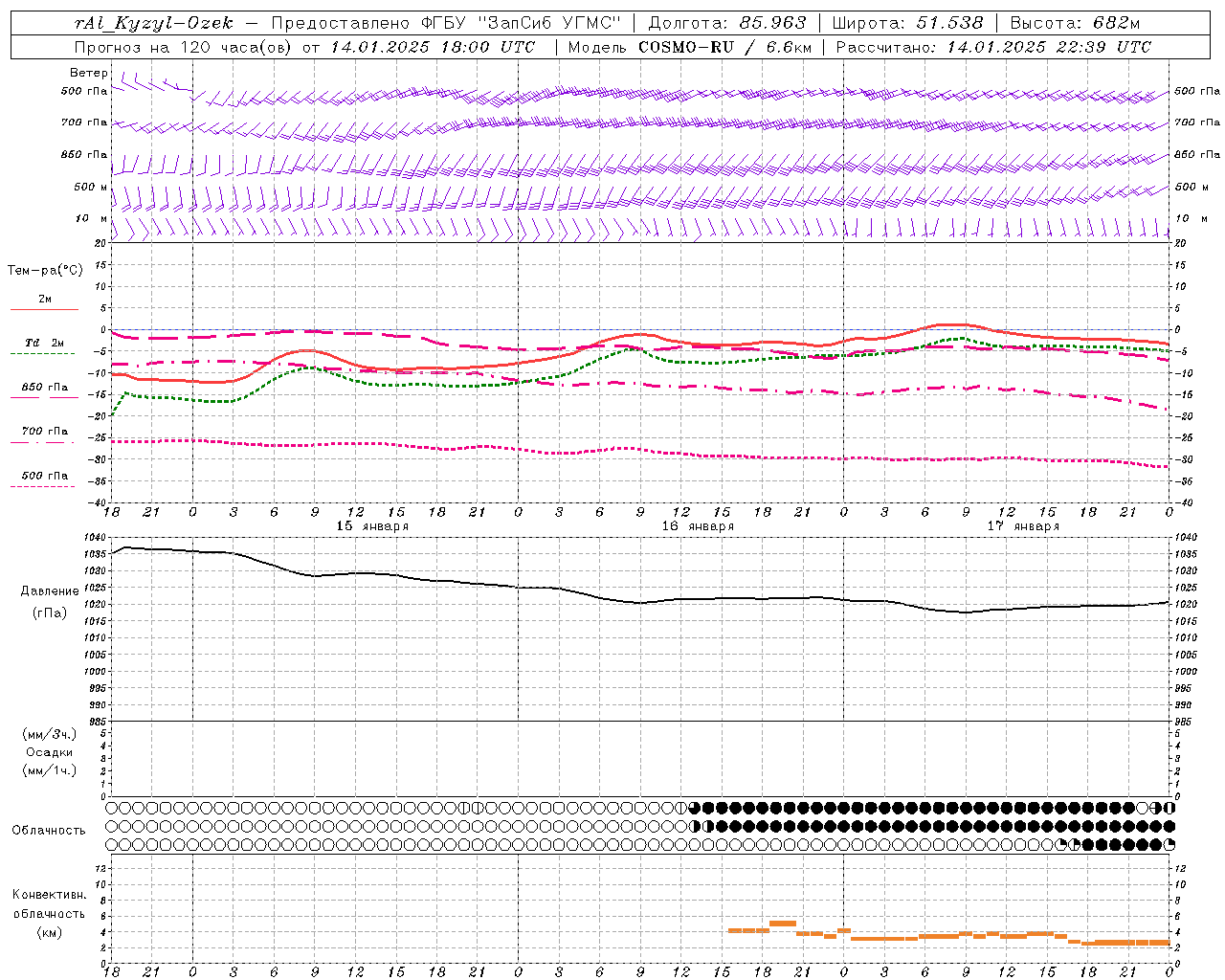Click the Прогноз на 120 часа(ов) text
The width and height of the screenshot is (1225, 980).
(184, 47)
